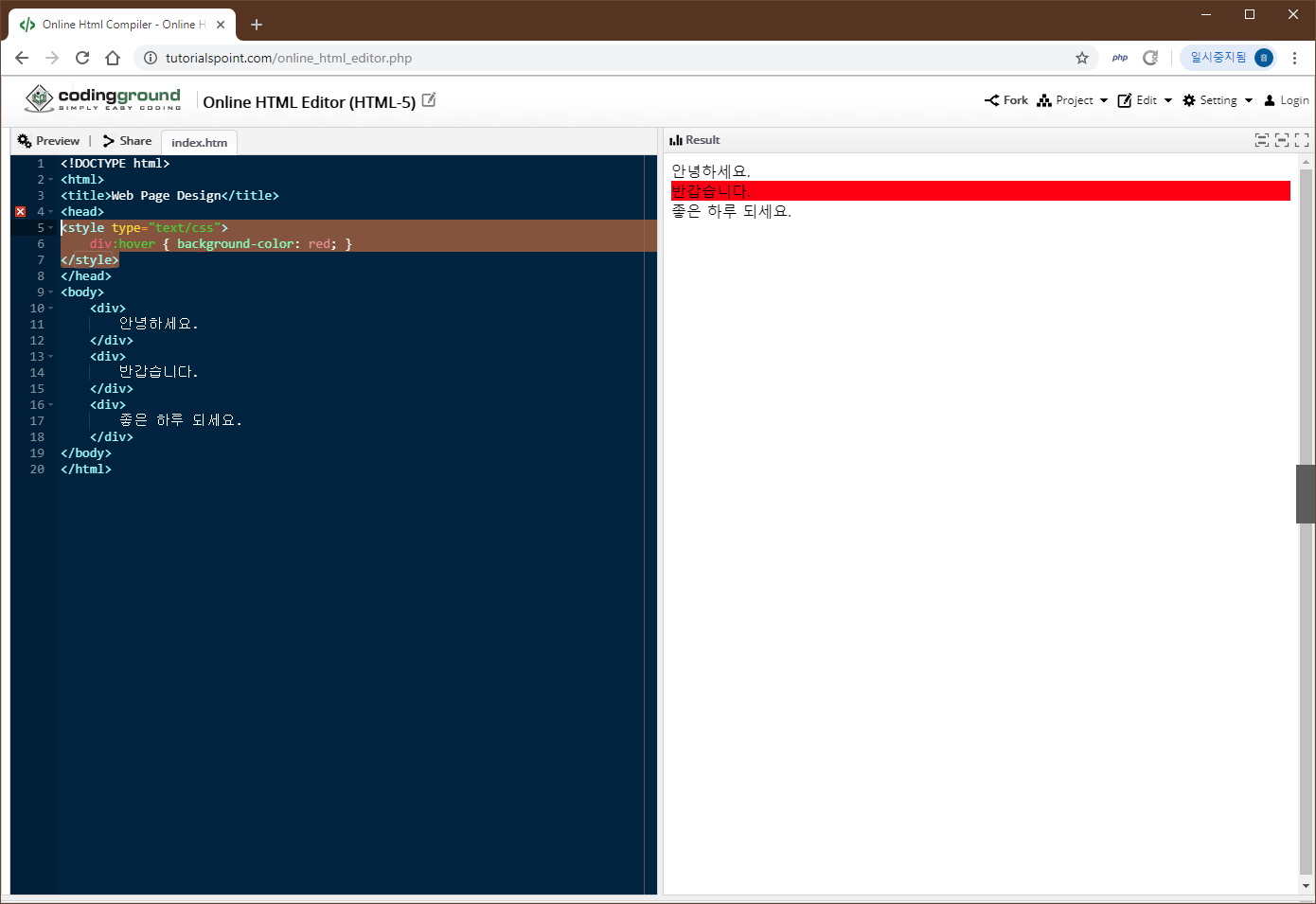Maximize the browser window
Image resolution: width=1316 pixels, height=904 pixels.
point(1250,14)
